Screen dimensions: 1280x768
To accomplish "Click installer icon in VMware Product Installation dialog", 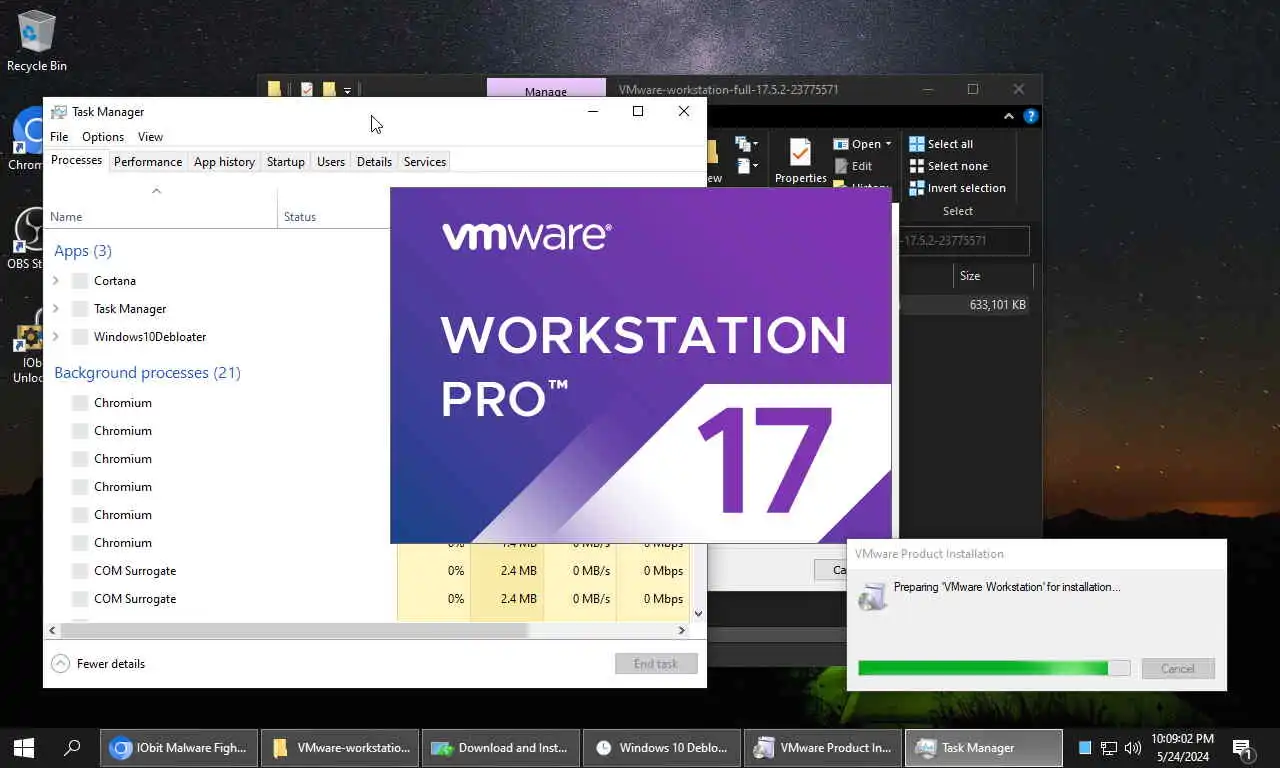I will point(872,596).
